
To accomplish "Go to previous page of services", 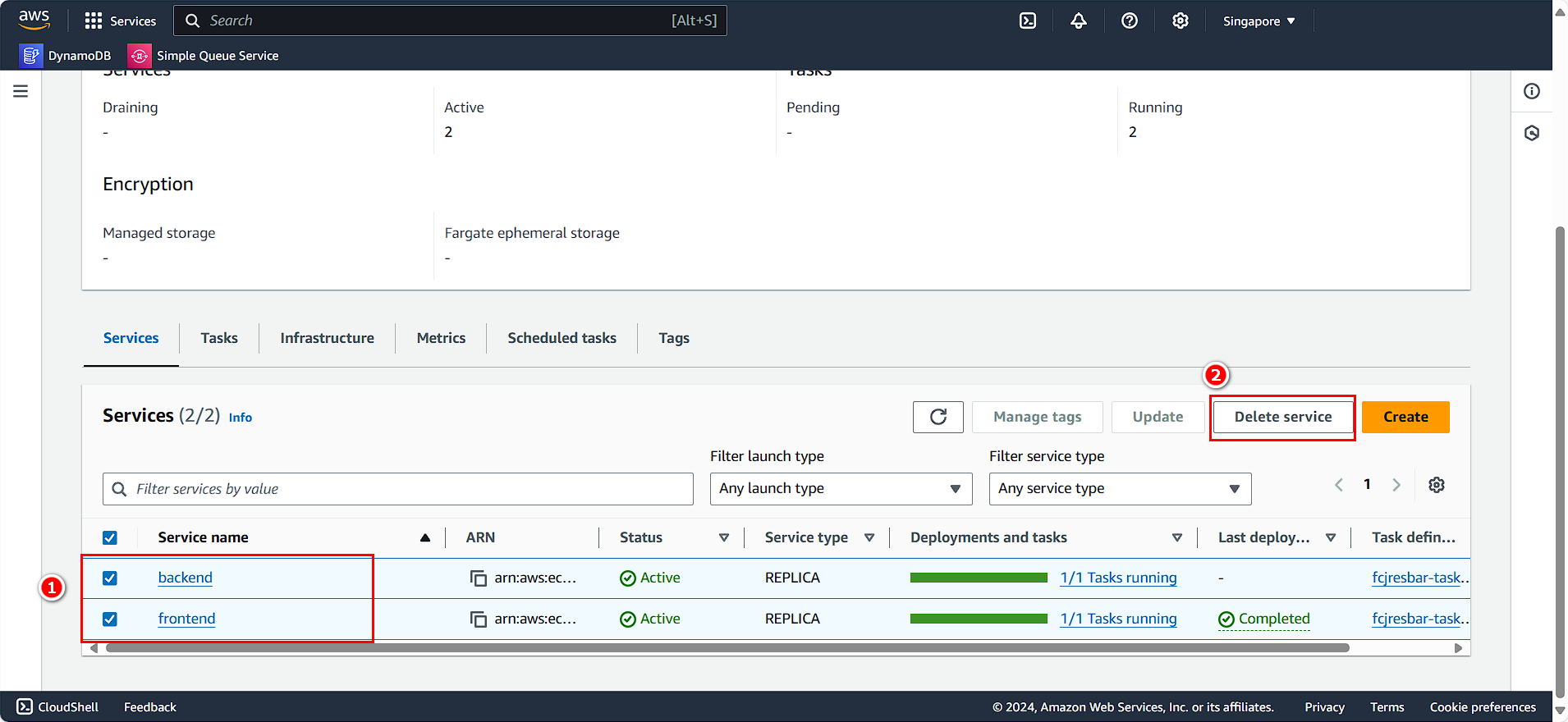I will [x=1339, y=485].
